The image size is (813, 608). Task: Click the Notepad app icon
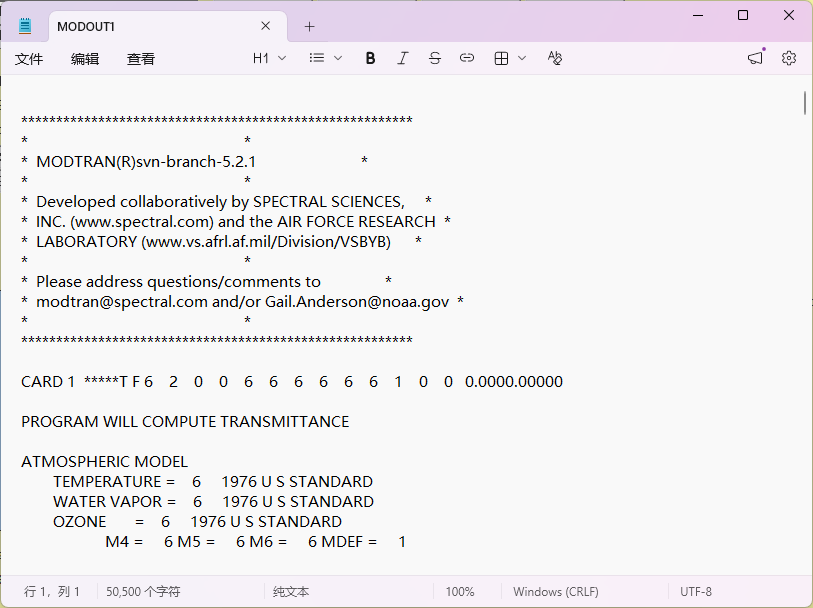point(25,26)
